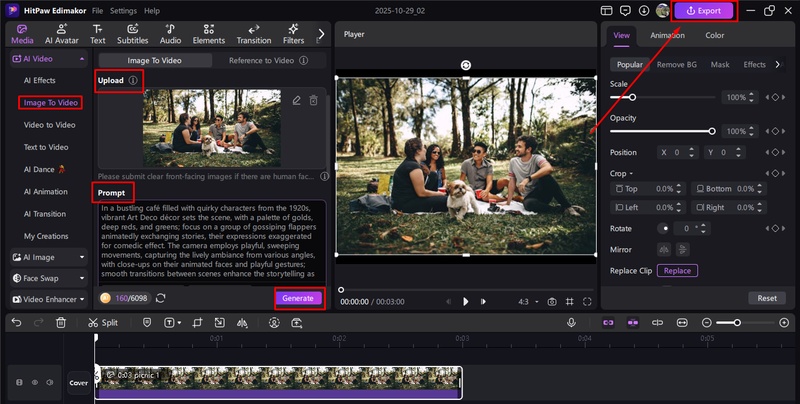Screen dimensions: 800x404
Task: Switch to the Color tab
Action: (x=714, y=35)
